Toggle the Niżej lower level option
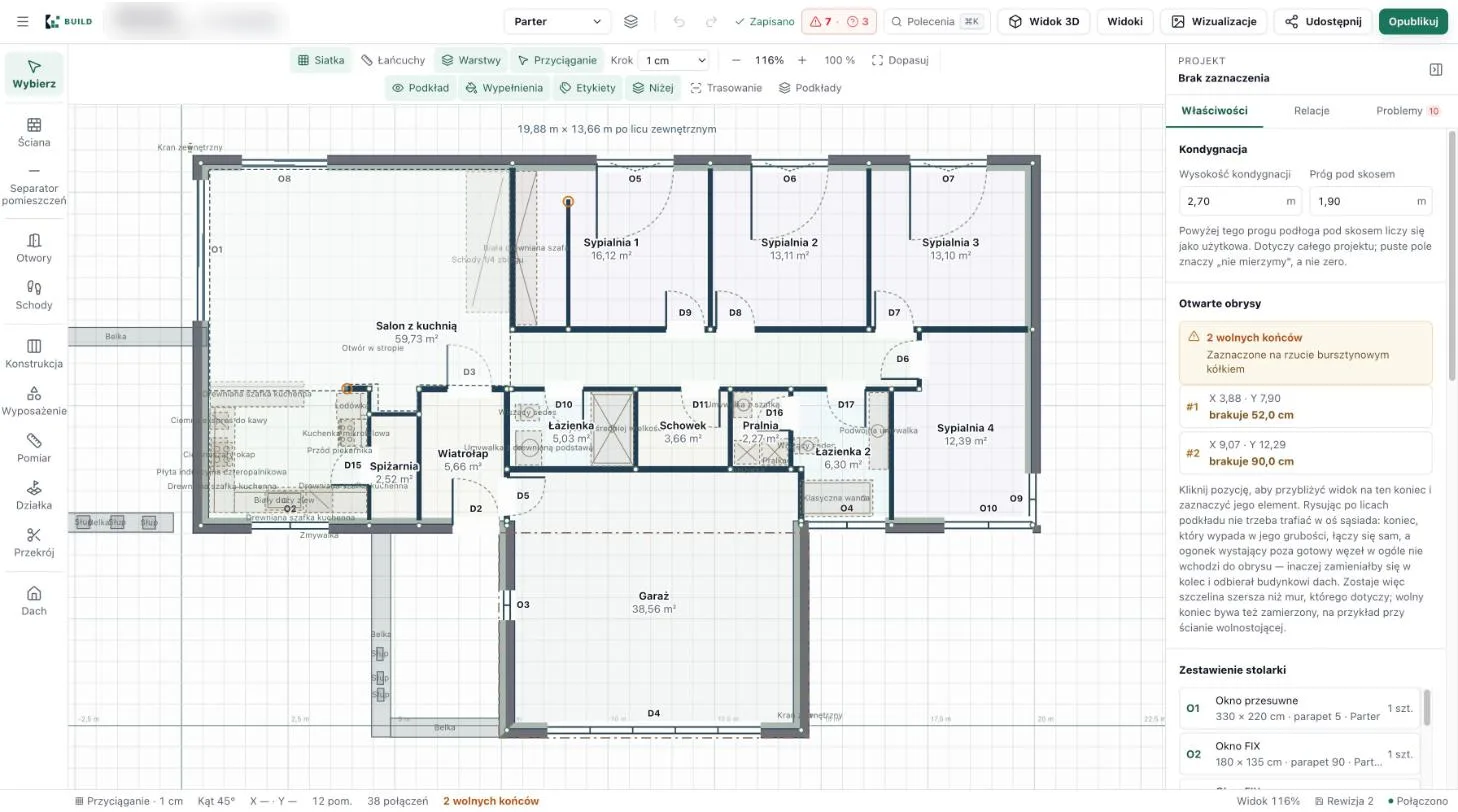Image resolution: width=1458 pixels, height=812 pixels. pos(653,88)
